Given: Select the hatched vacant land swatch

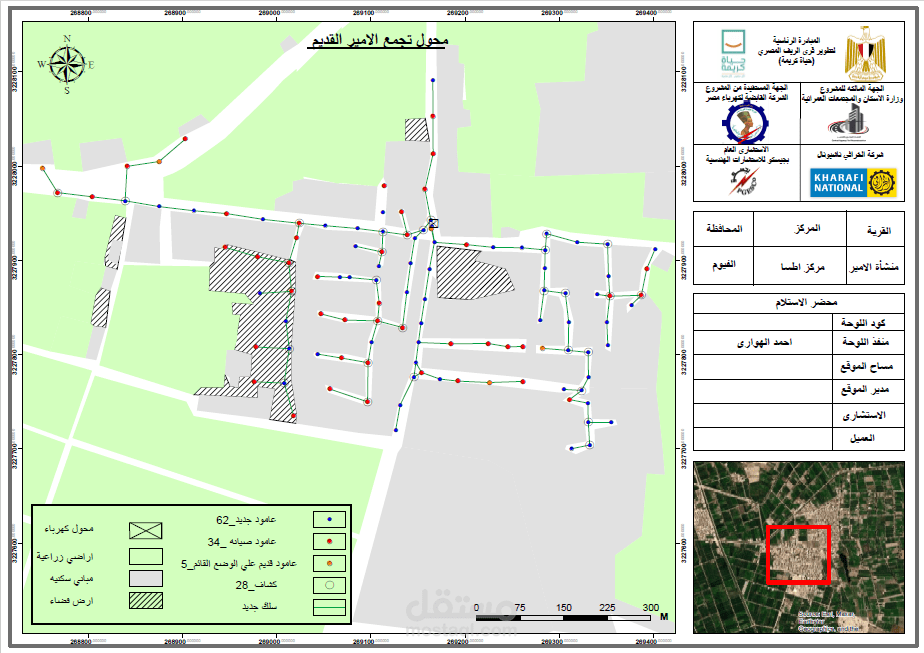Looking at the screenshot, I should tap(146, 601).
